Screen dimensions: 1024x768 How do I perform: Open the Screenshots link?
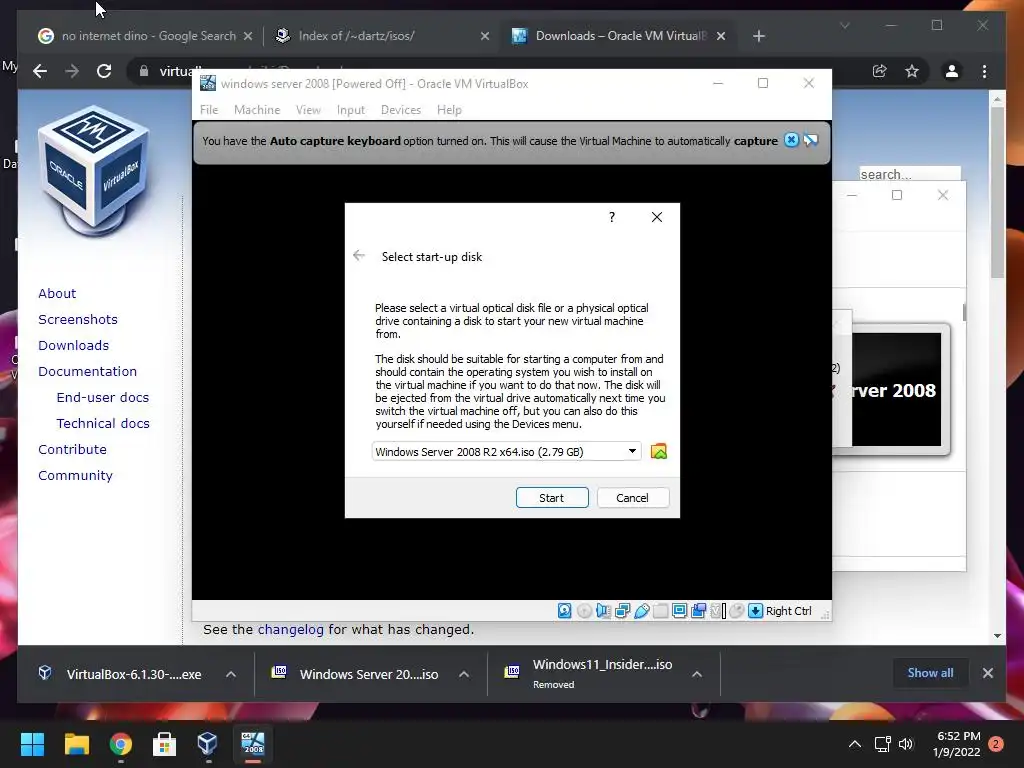78,319
